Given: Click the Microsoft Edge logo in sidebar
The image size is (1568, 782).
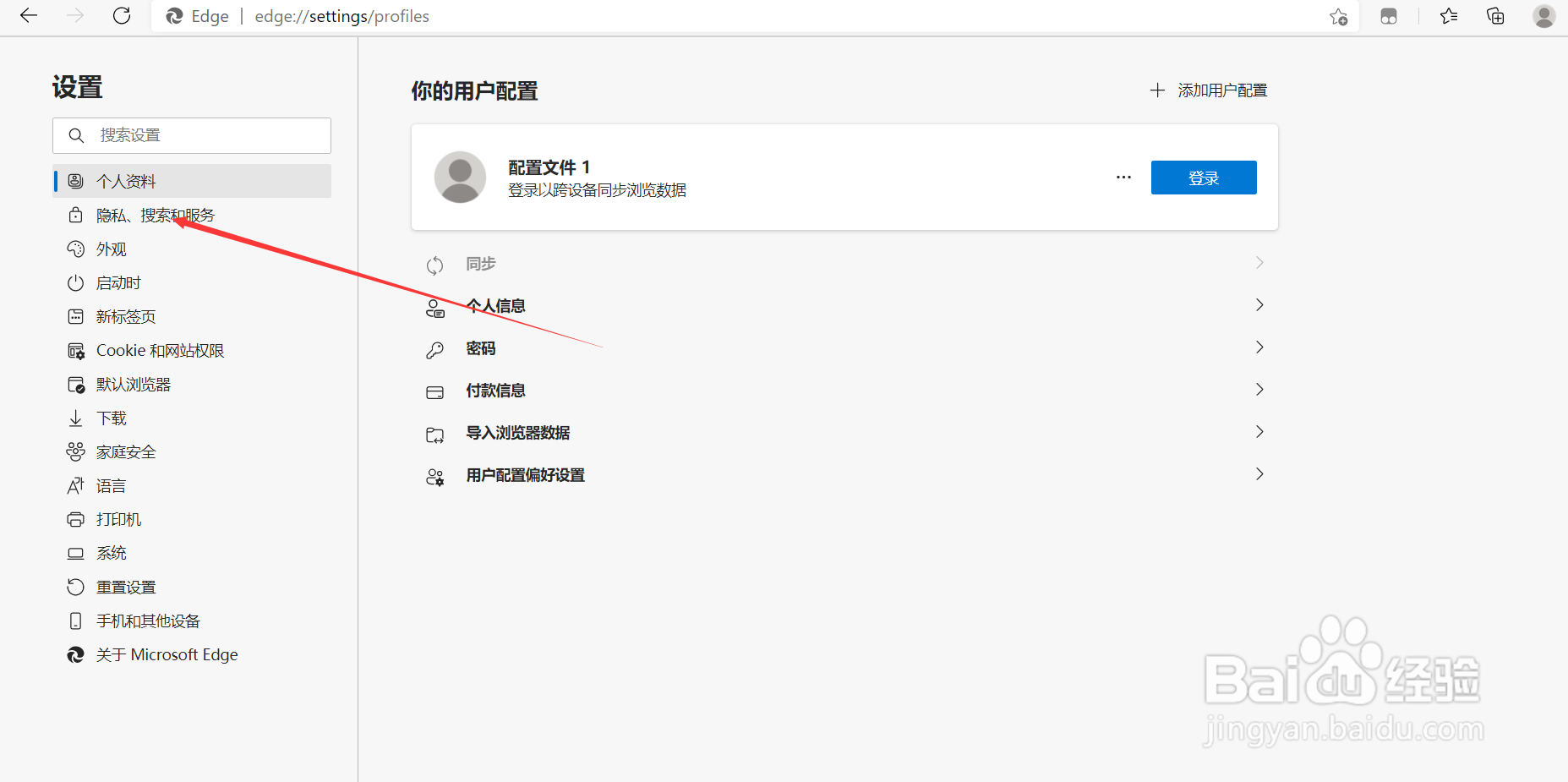Looking at the screenshot, I should 76,654.
